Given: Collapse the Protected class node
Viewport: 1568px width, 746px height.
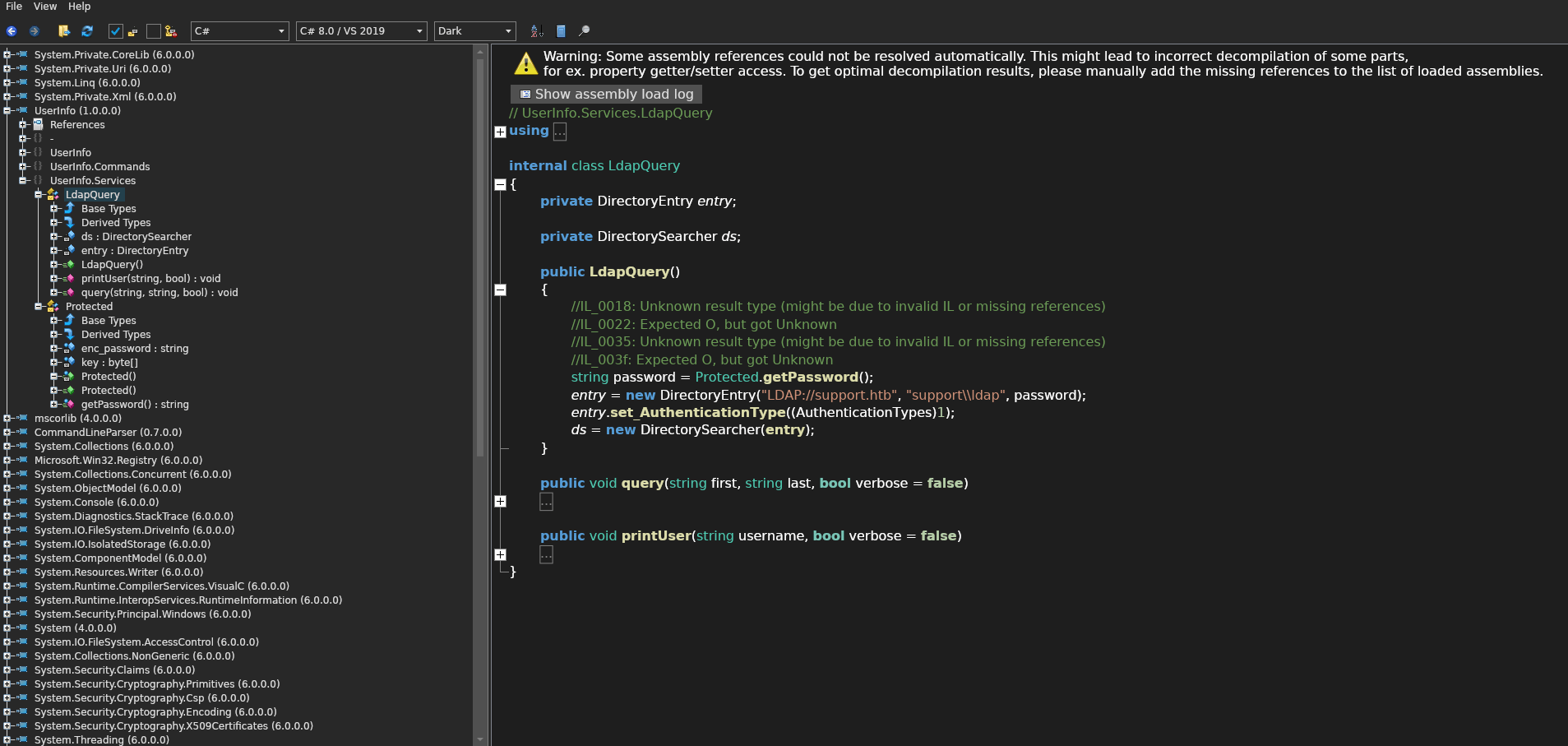Looking at the screenshot, I should (39, 306).
